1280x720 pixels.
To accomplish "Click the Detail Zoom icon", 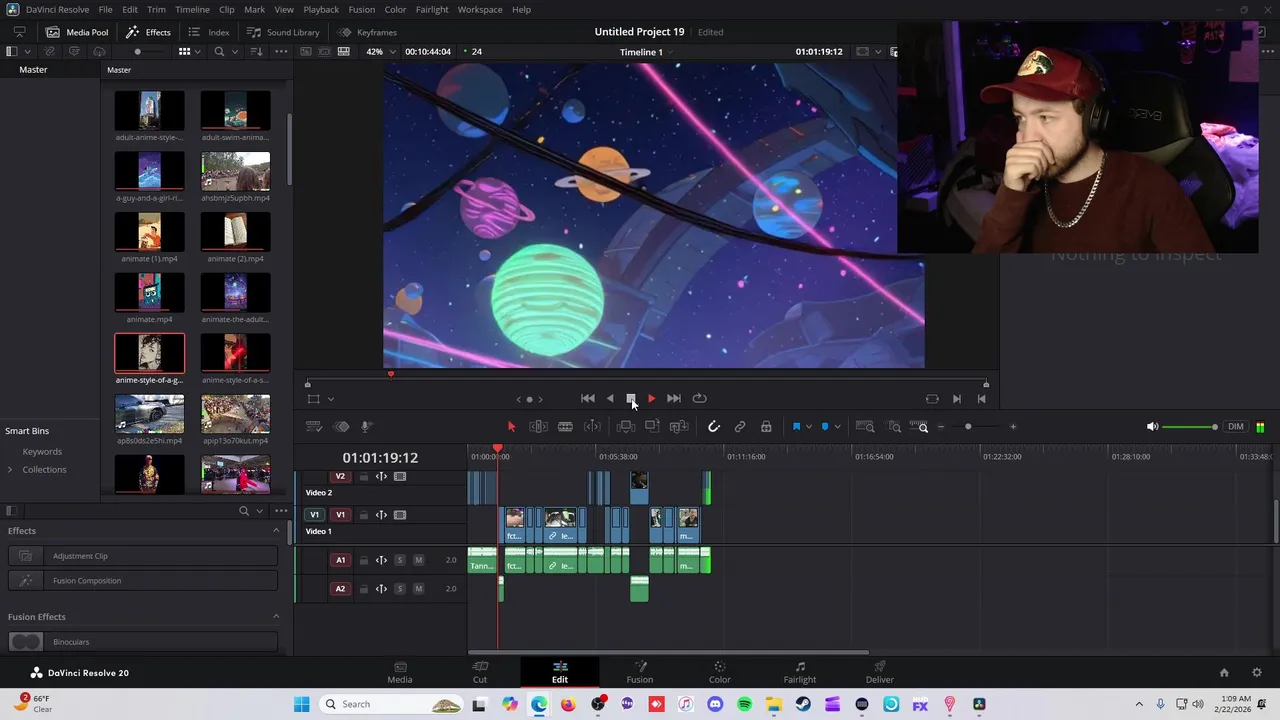I will point(895,427).
